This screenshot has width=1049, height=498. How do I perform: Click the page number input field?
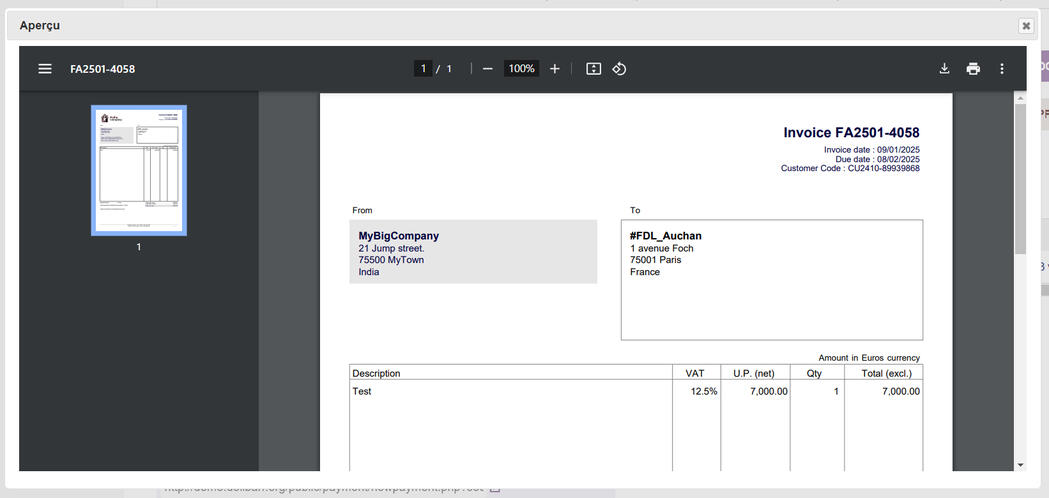click(423, 69)
